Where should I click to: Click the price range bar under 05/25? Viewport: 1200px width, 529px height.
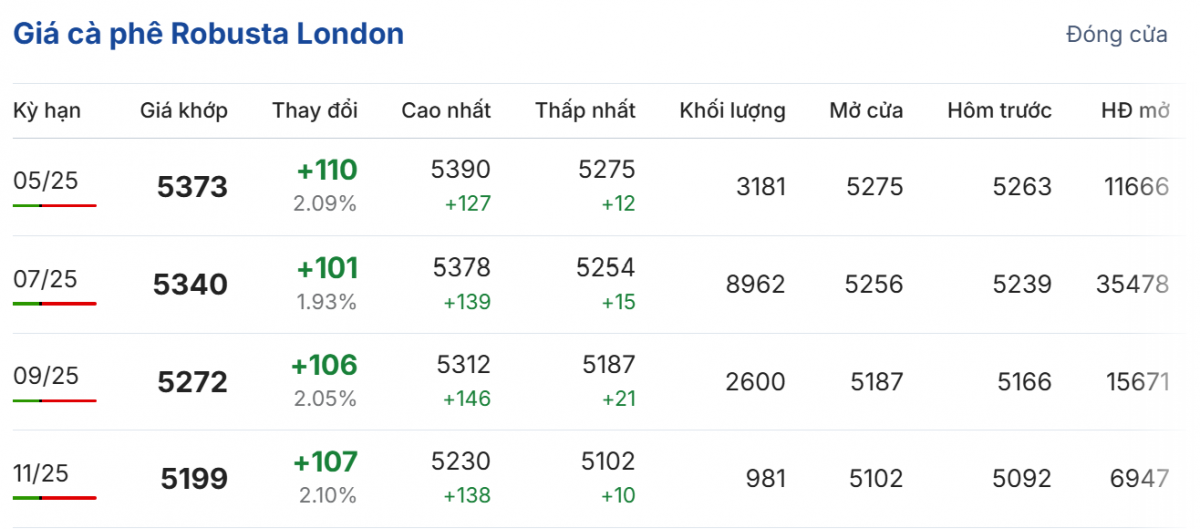(x=55, y=205)
